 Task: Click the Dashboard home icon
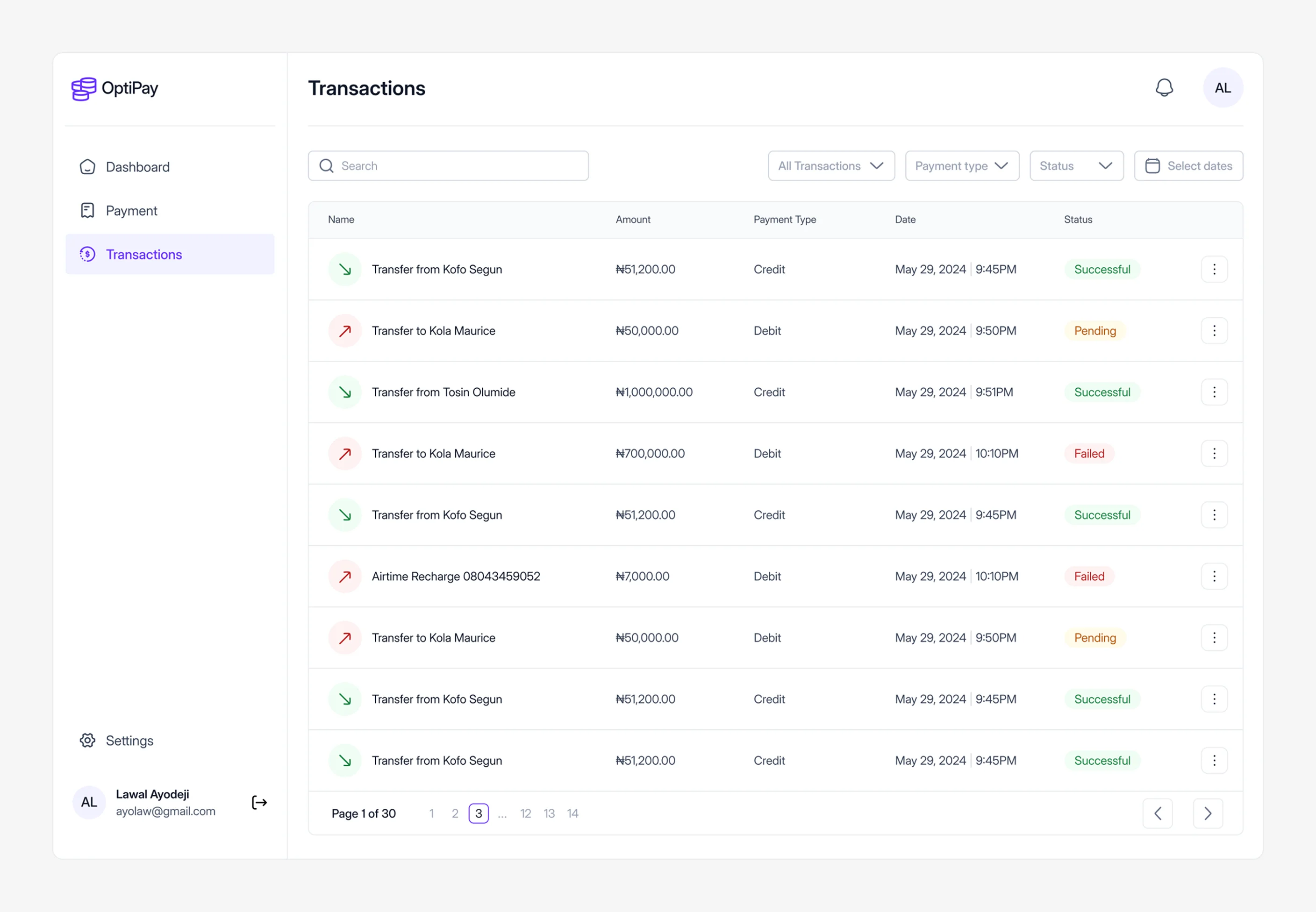pyautogui.click(x=87, y=167)
